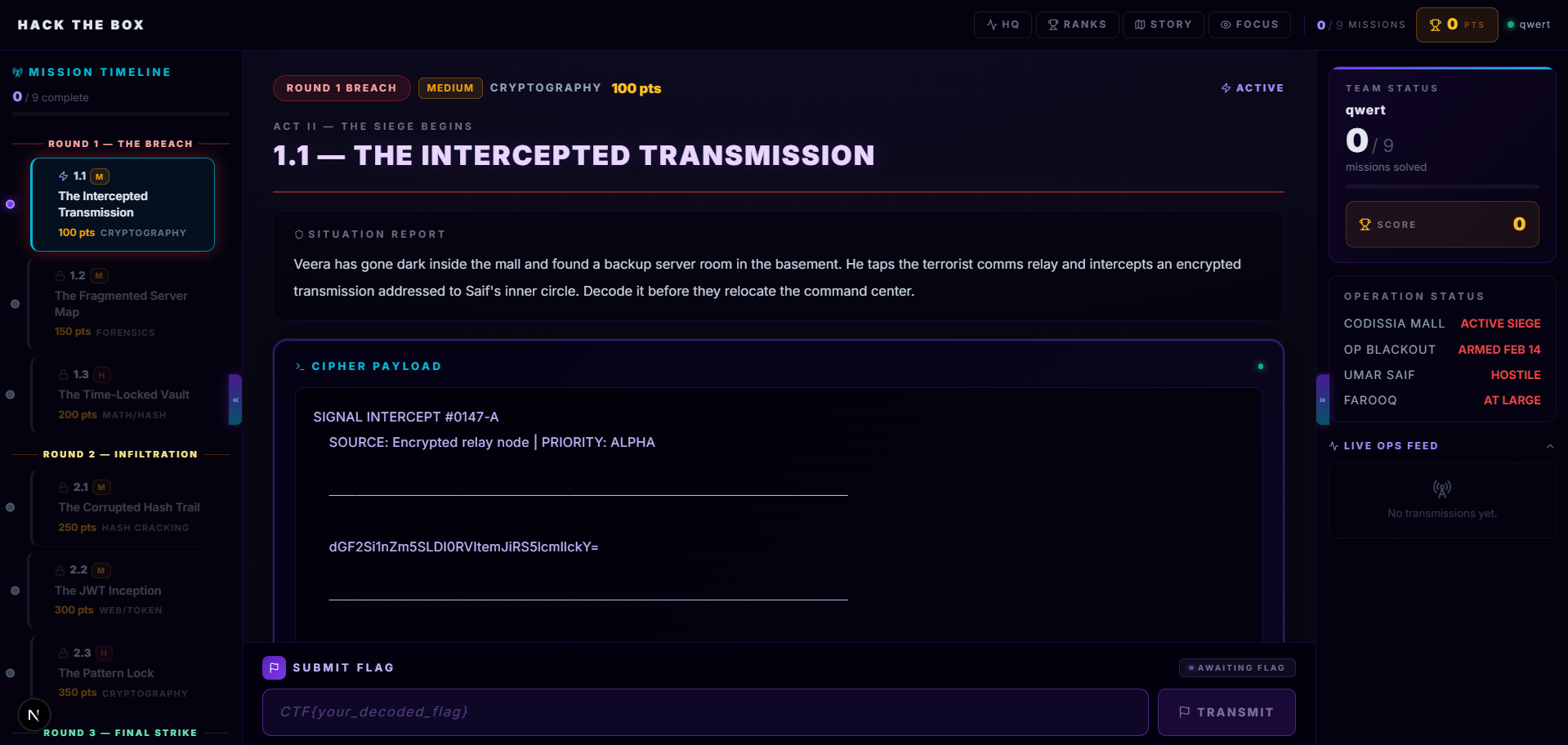Click the green online dot next to qwert
This screenshot has width=1568, height=745.
tap(1511, 25)
